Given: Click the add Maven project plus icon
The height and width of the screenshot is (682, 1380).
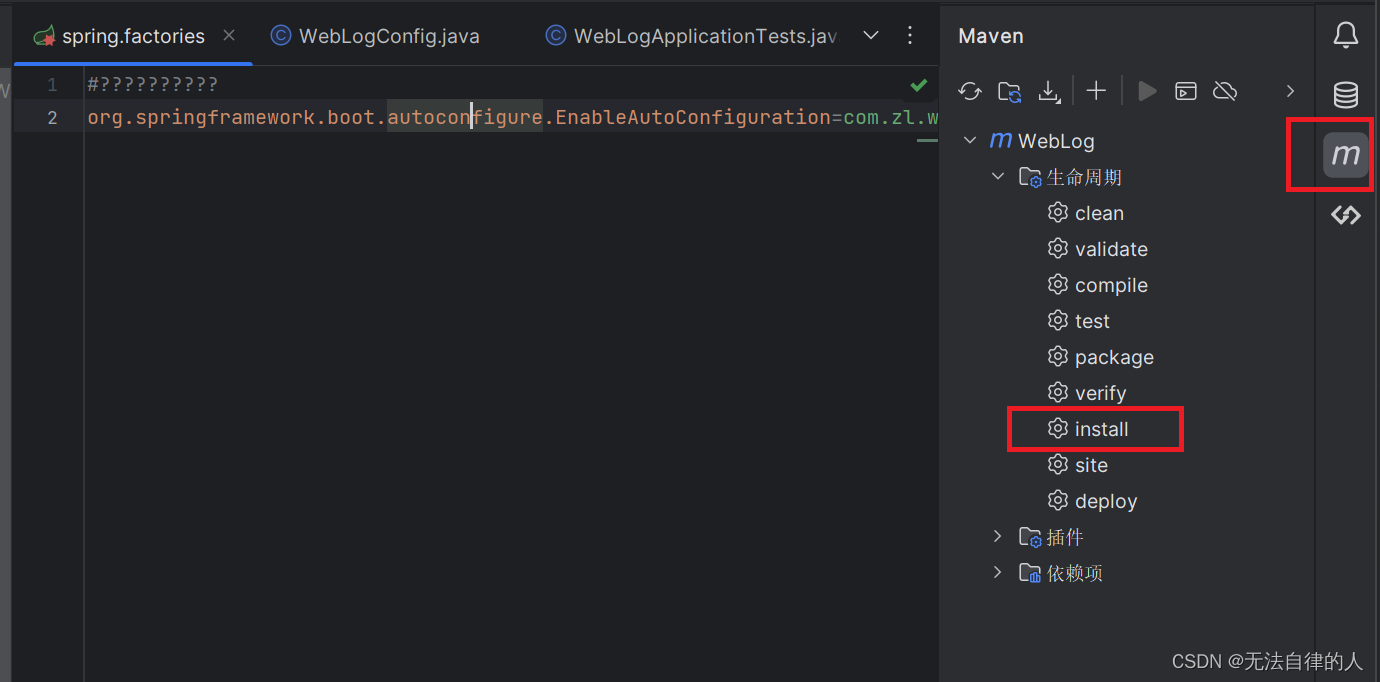Looking at the screenshot, I should pos(1096,91).
